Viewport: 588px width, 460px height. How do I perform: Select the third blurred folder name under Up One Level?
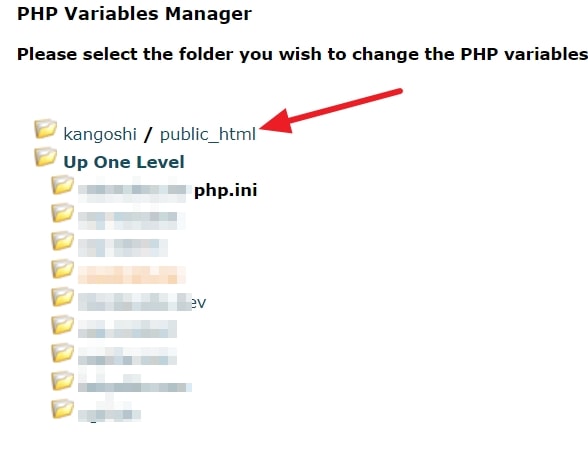pos(123,247)
